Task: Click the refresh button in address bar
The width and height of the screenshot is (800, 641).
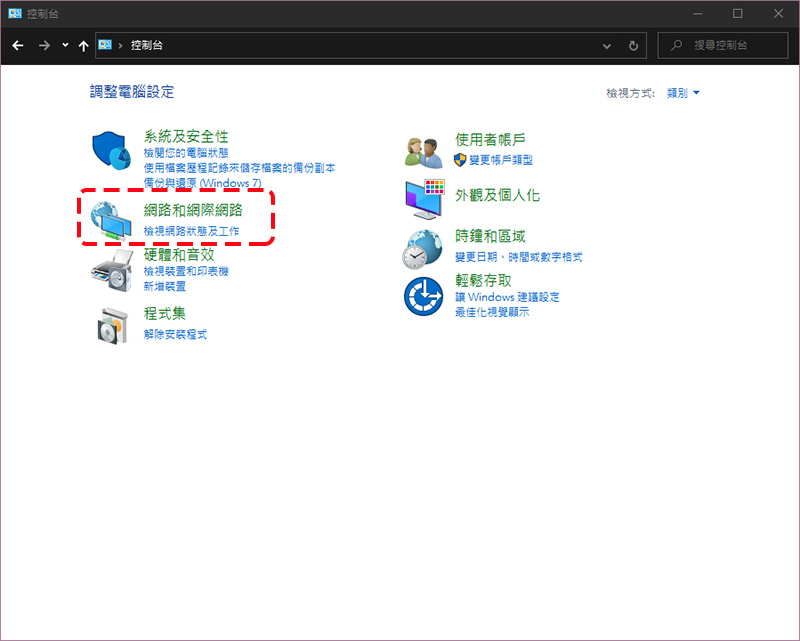Action: tap(633, 45)
